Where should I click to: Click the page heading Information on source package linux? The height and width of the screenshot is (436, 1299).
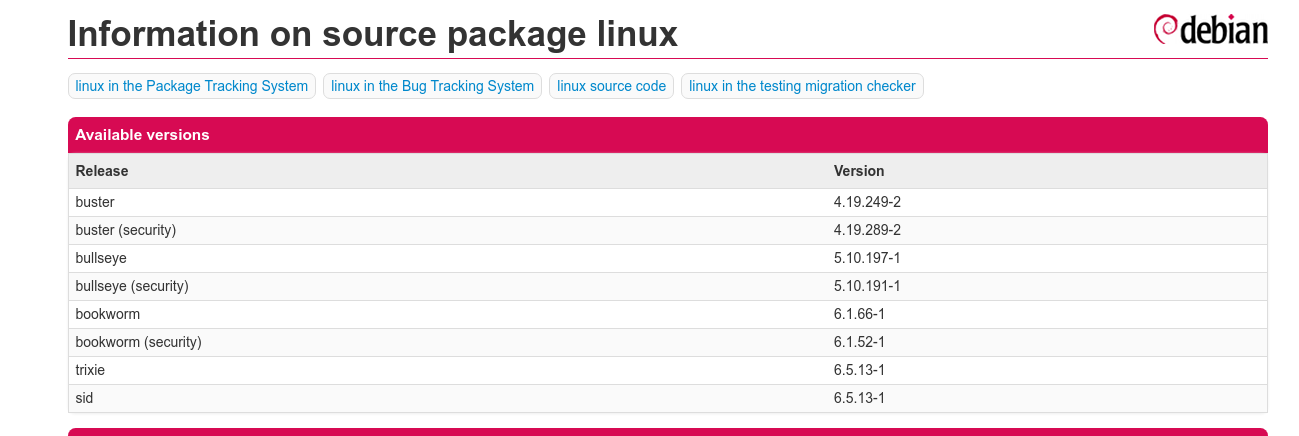[x=373, y=34]
